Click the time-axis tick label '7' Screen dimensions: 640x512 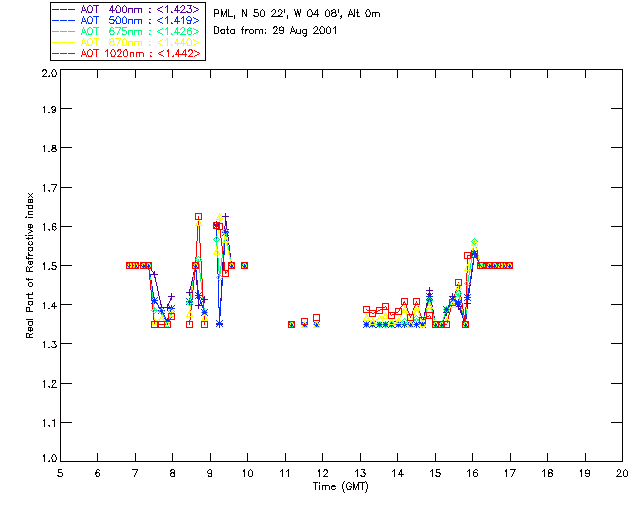coord(135,473)
